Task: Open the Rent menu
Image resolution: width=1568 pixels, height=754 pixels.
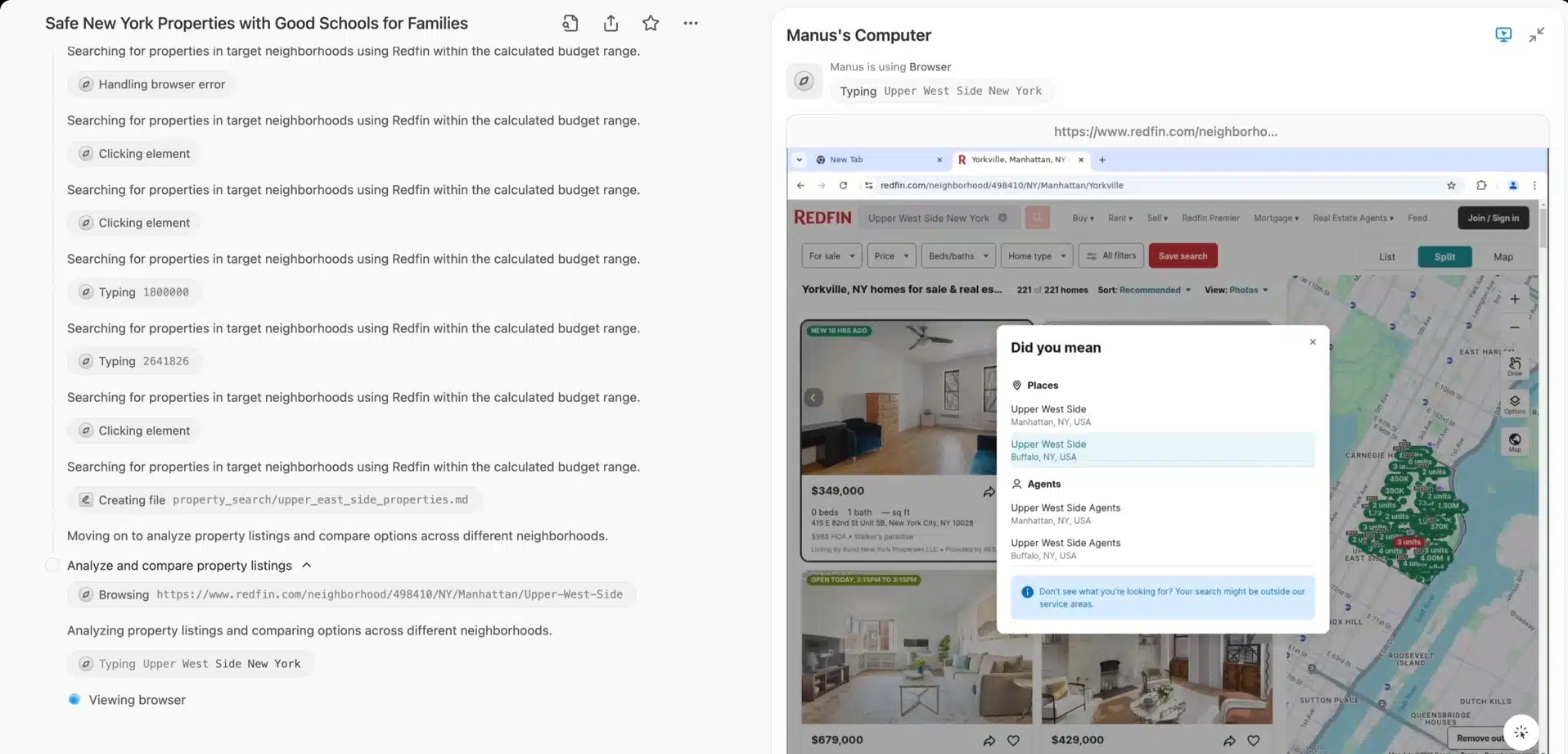Action: 1120,219
